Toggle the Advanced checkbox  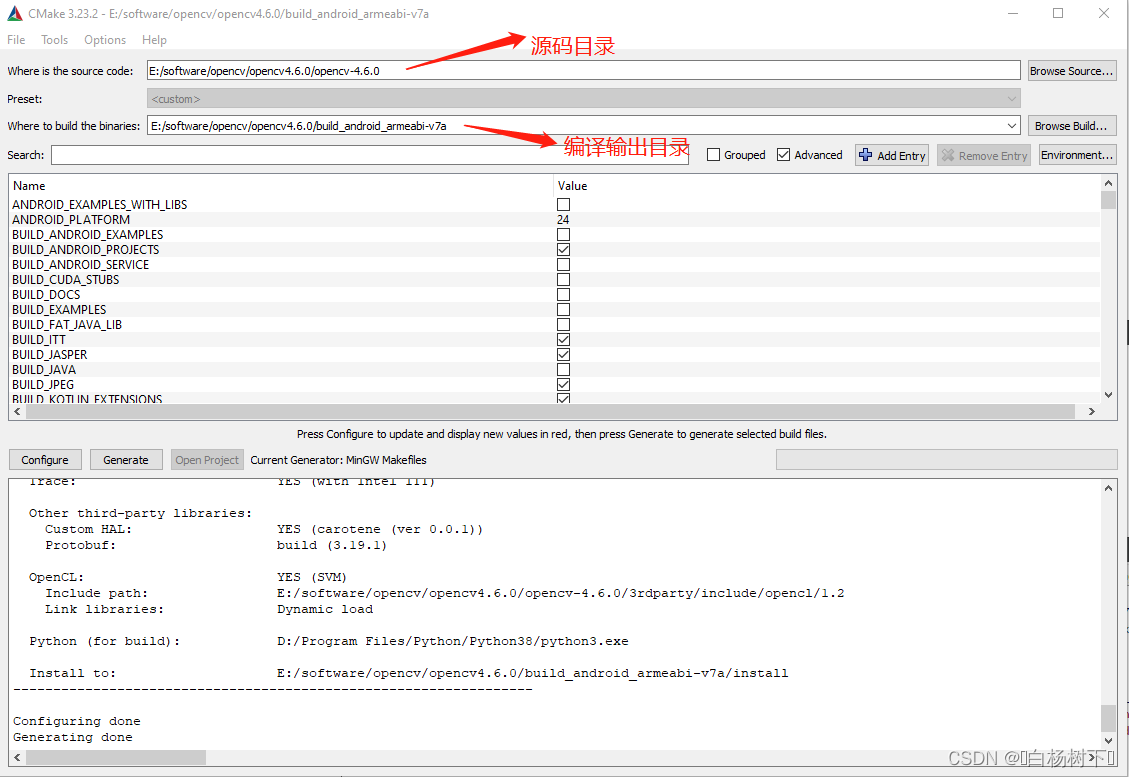click(783, 155)
